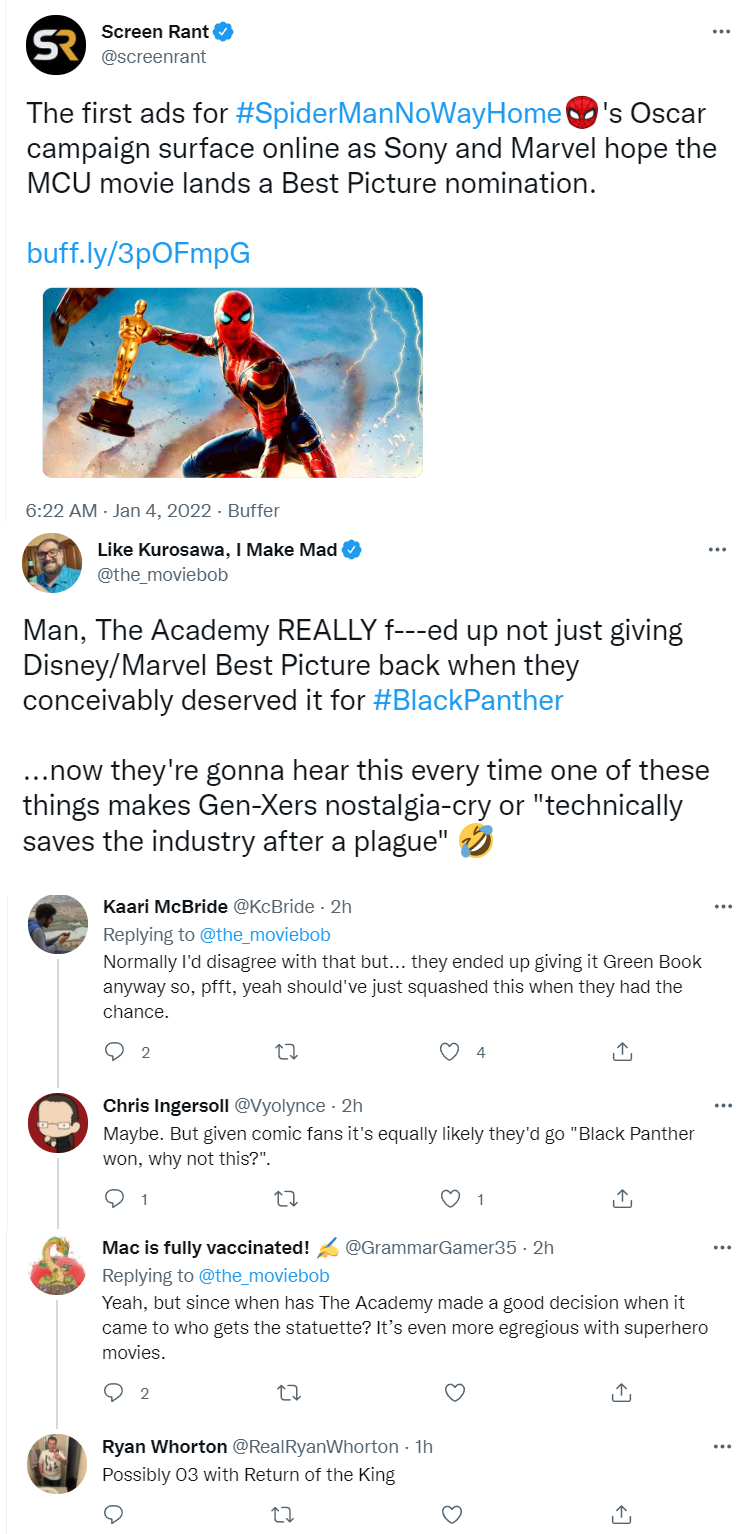The height and width of the screenshot is (1534, 748).
Task: Share Ryan Whorton's tweet
Action: [621, 1513]
